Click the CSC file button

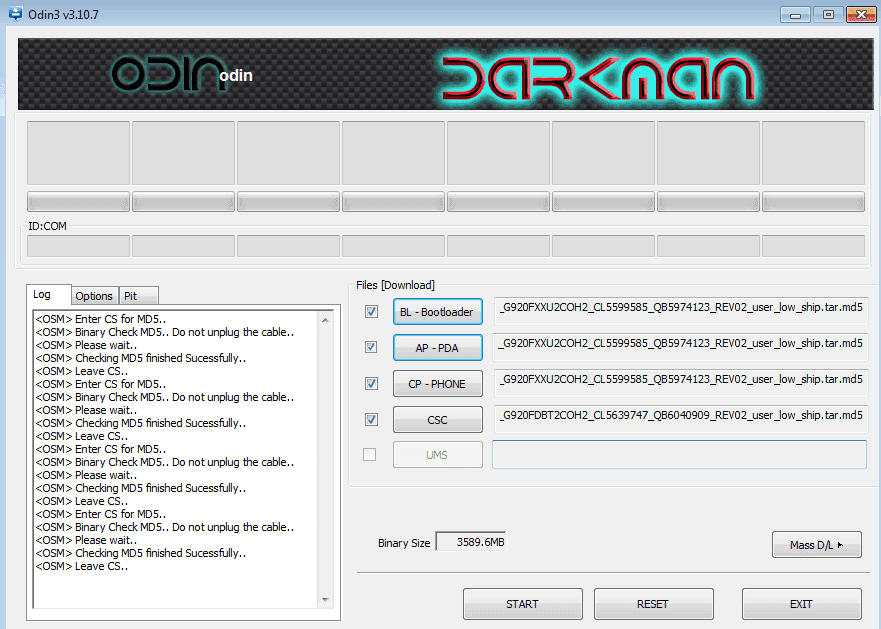click(438, 420)
